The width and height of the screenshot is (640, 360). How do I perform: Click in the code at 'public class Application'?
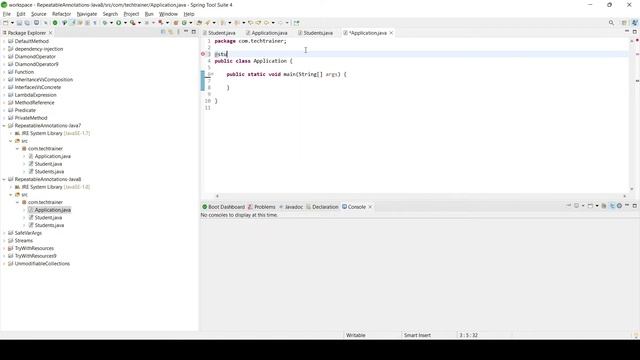coord(251,61)
